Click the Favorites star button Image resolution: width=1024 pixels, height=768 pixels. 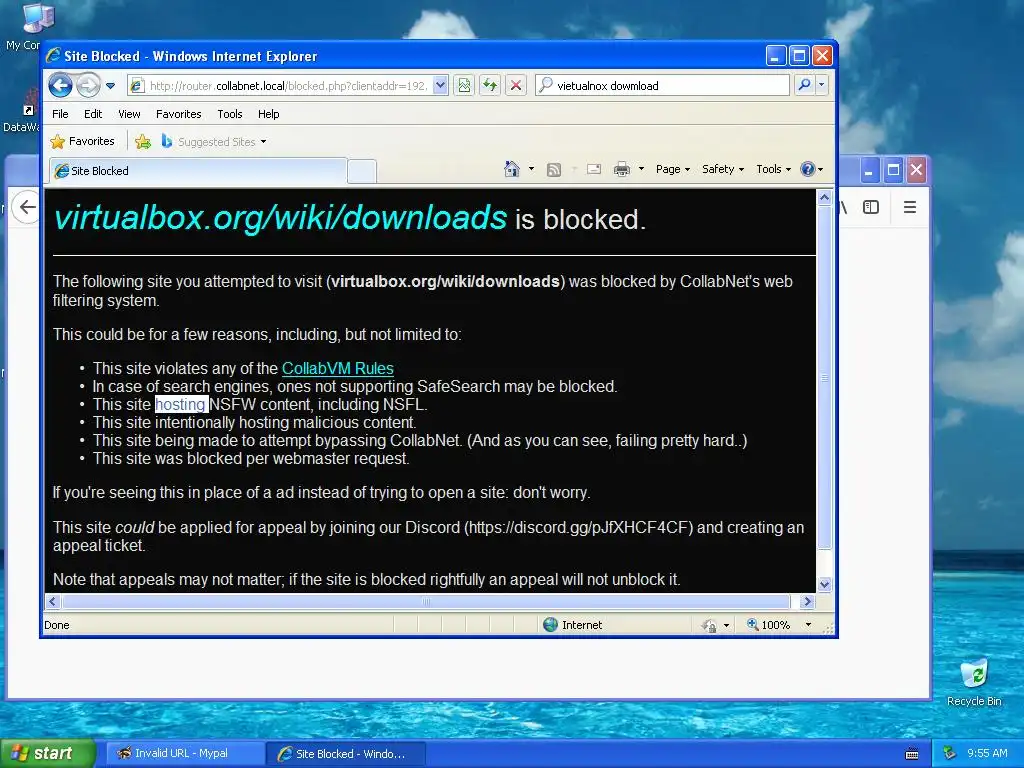[x=82, y=141]
